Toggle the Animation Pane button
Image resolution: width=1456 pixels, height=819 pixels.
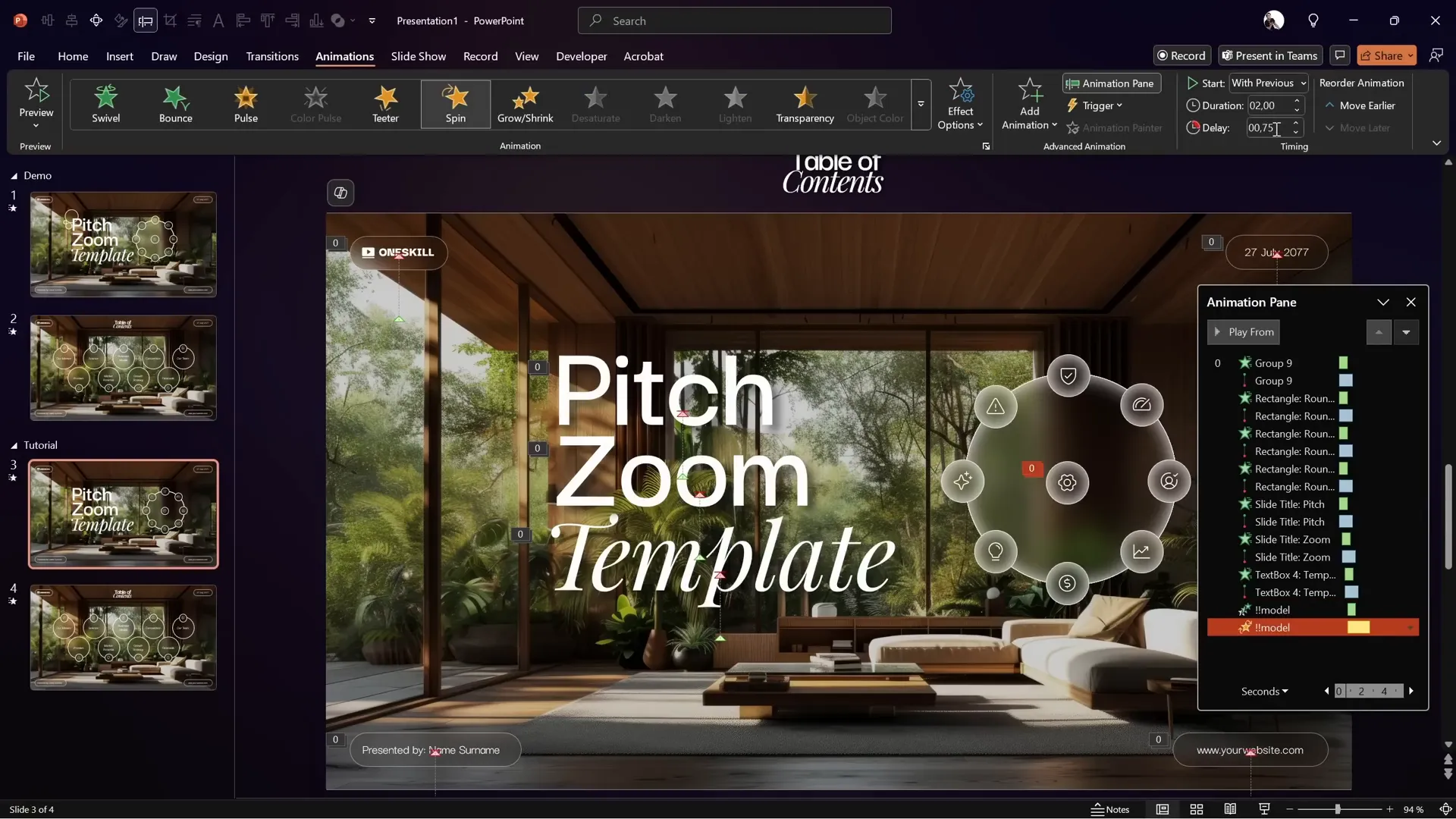pos(1111,83)
